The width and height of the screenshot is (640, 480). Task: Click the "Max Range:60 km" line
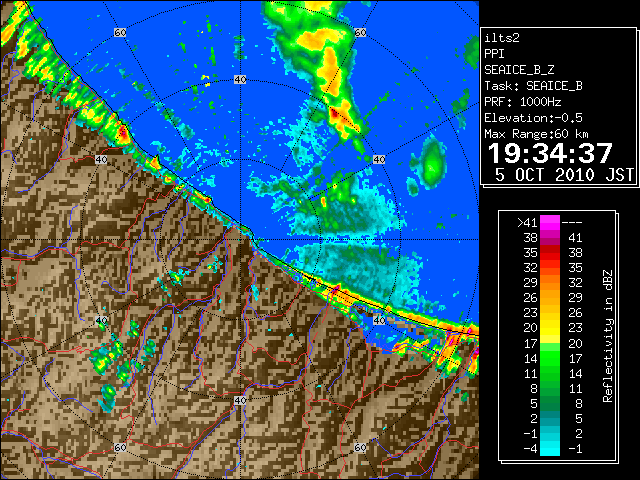pyautogui.click(x=536, y=134)
